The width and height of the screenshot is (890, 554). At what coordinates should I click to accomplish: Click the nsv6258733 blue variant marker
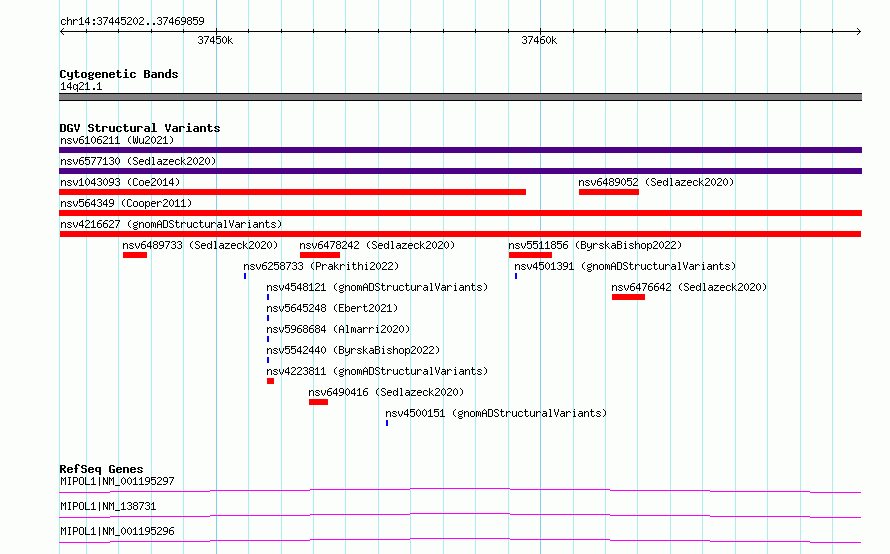pyautogui.click(x=245, y=276)
